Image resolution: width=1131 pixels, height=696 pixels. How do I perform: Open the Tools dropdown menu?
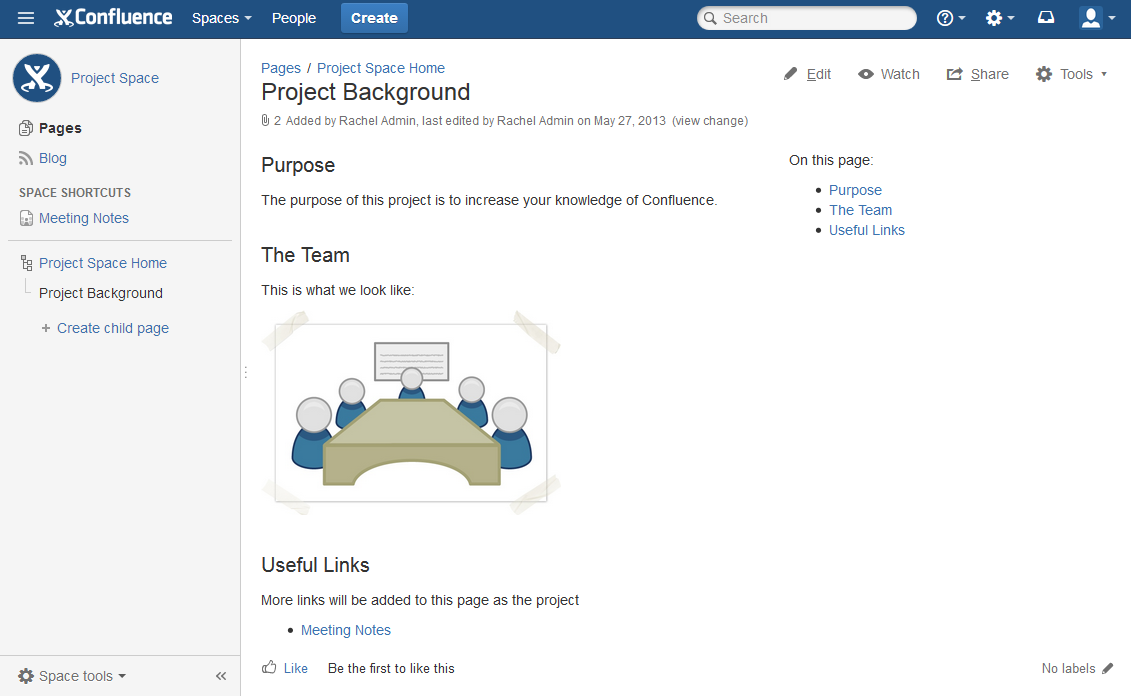point(1071,74)
